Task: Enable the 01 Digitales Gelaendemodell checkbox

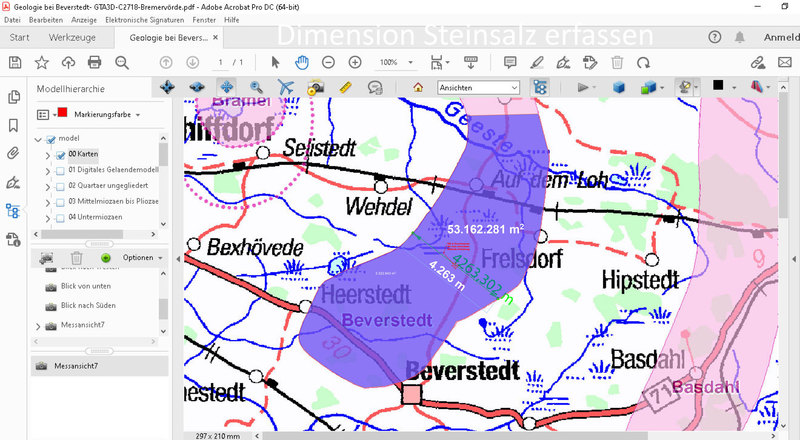Action: pyautogui.click(x=61, y=171)
